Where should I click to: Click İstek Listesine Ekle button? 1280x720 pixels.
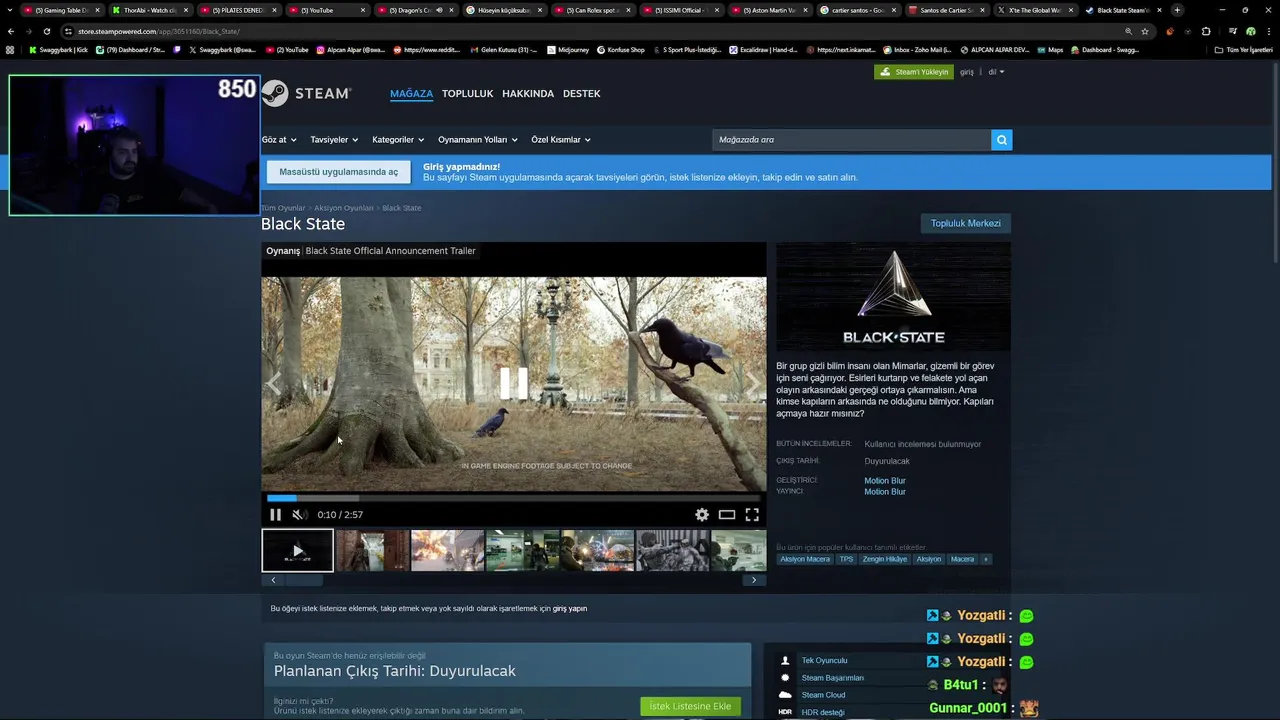coord(690,706)
